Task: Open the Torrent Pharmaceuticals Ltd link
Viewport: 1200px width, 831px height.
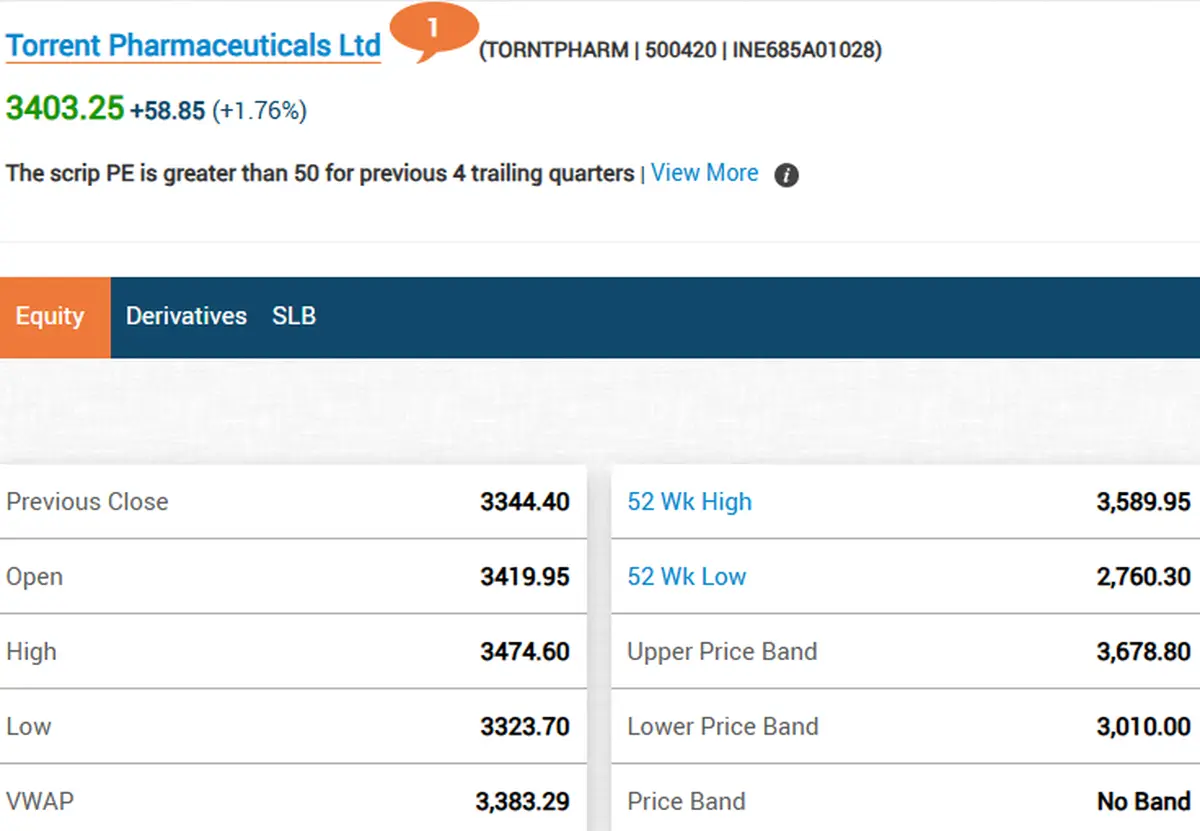Action: tap(194, 46)
